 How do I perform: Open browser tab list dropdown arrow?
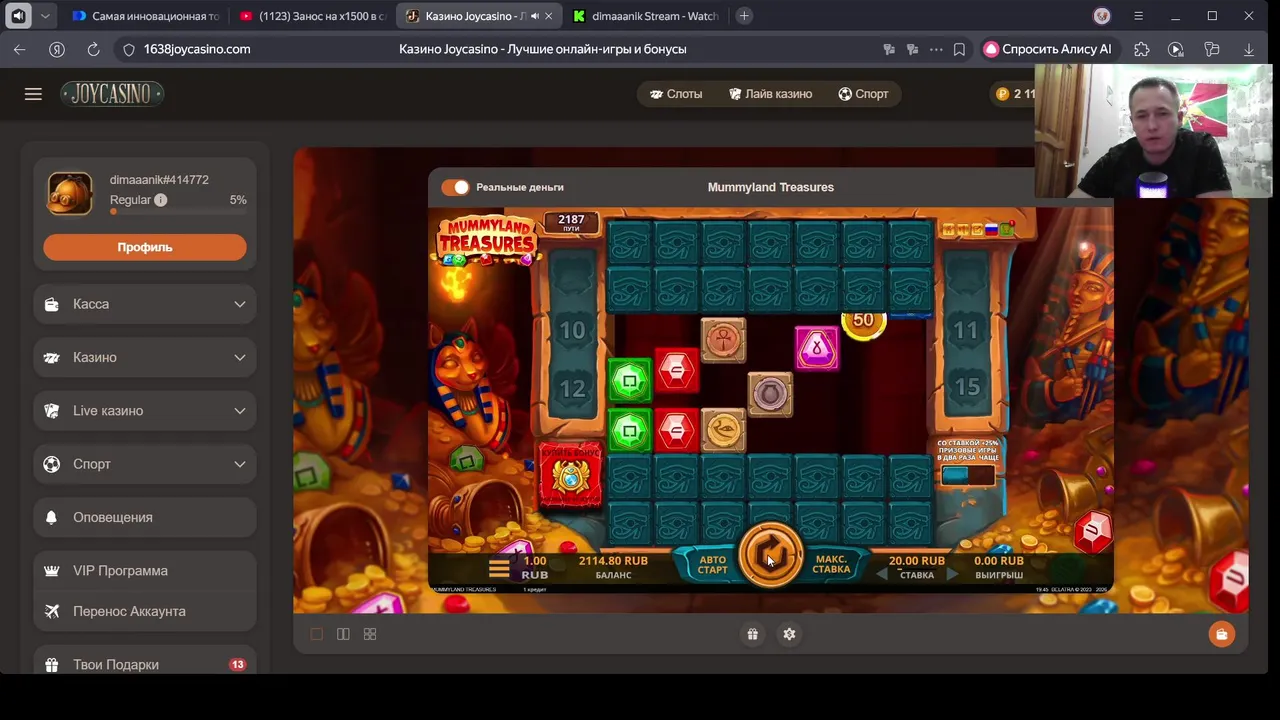[x=46, y=16]
